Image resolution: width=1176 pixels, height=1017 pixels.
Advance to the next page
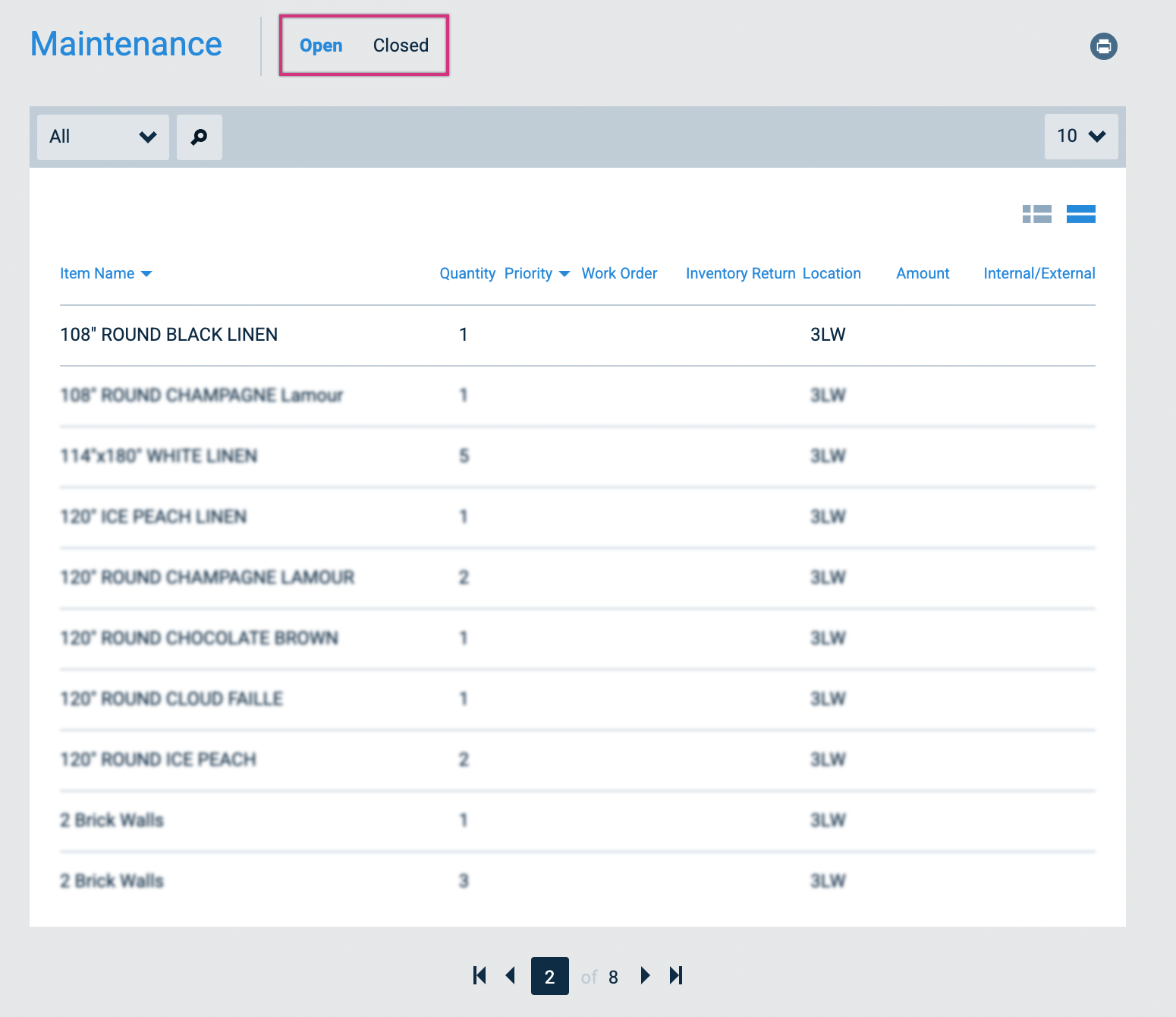point(645,976)
